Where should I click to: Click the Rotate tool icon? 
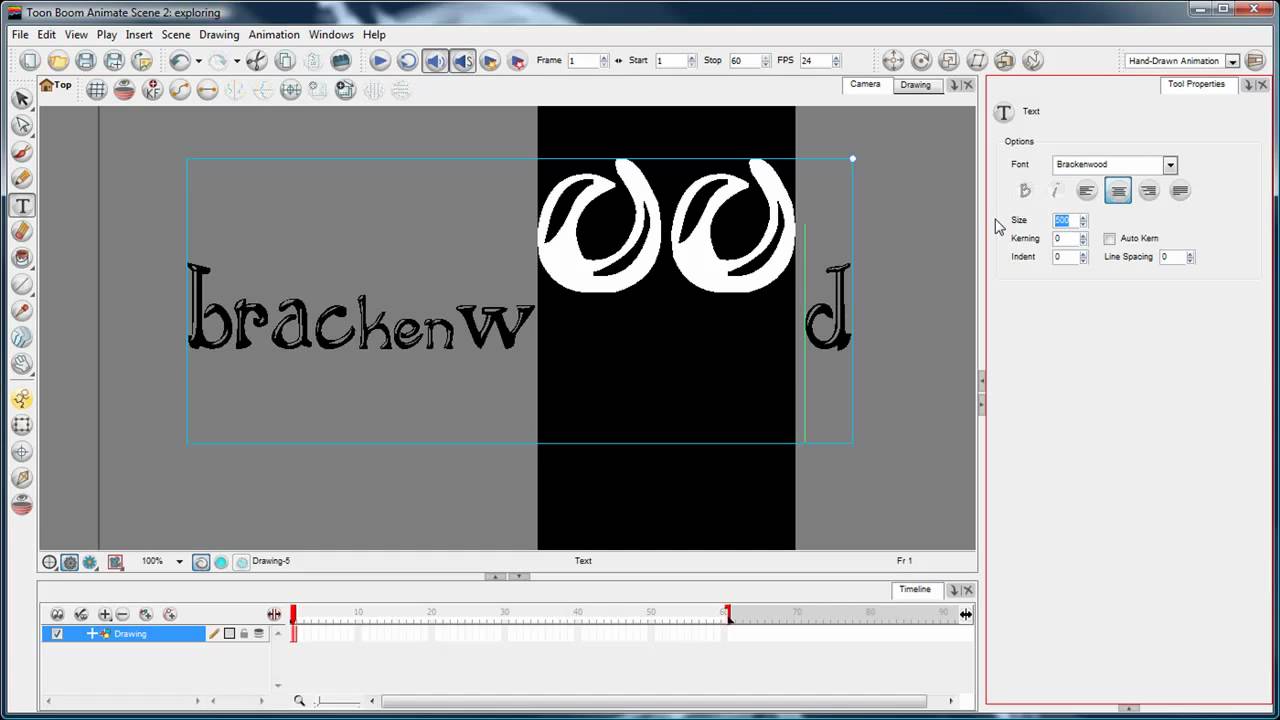click(x=921, y=61)
